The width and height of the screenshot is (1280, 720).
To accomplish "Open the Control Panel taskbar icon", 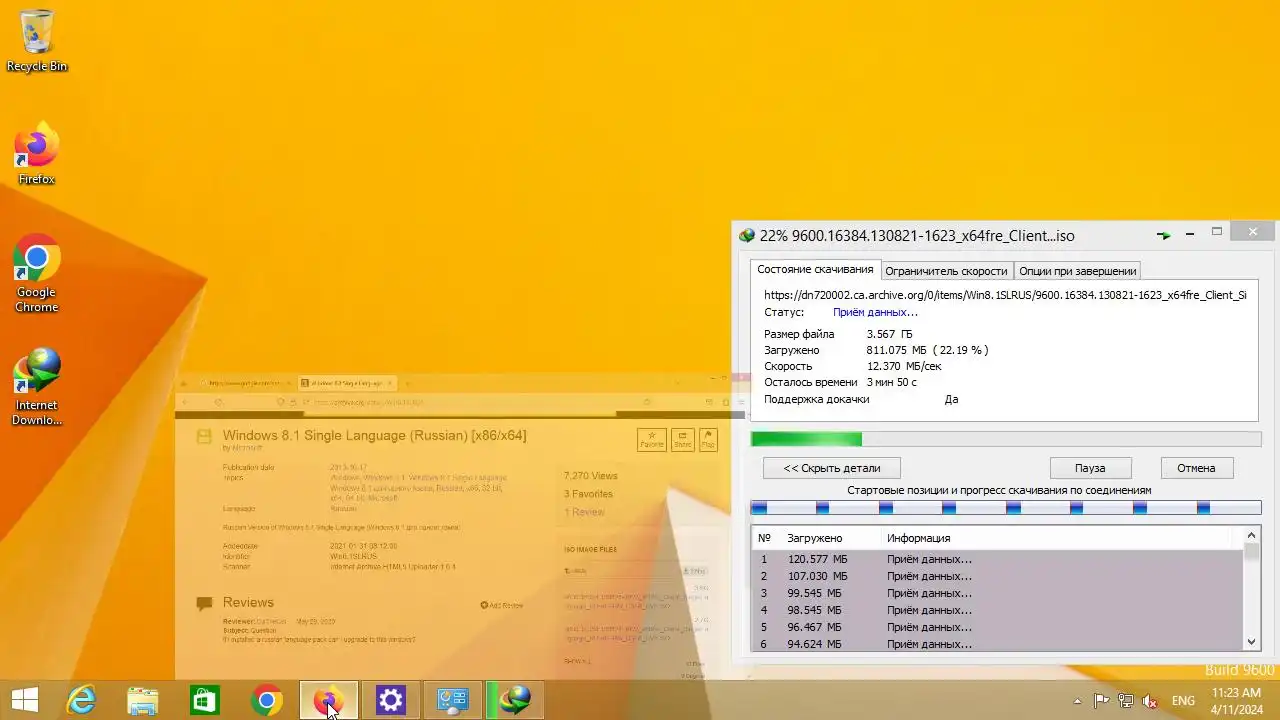I will pos(453,700).
